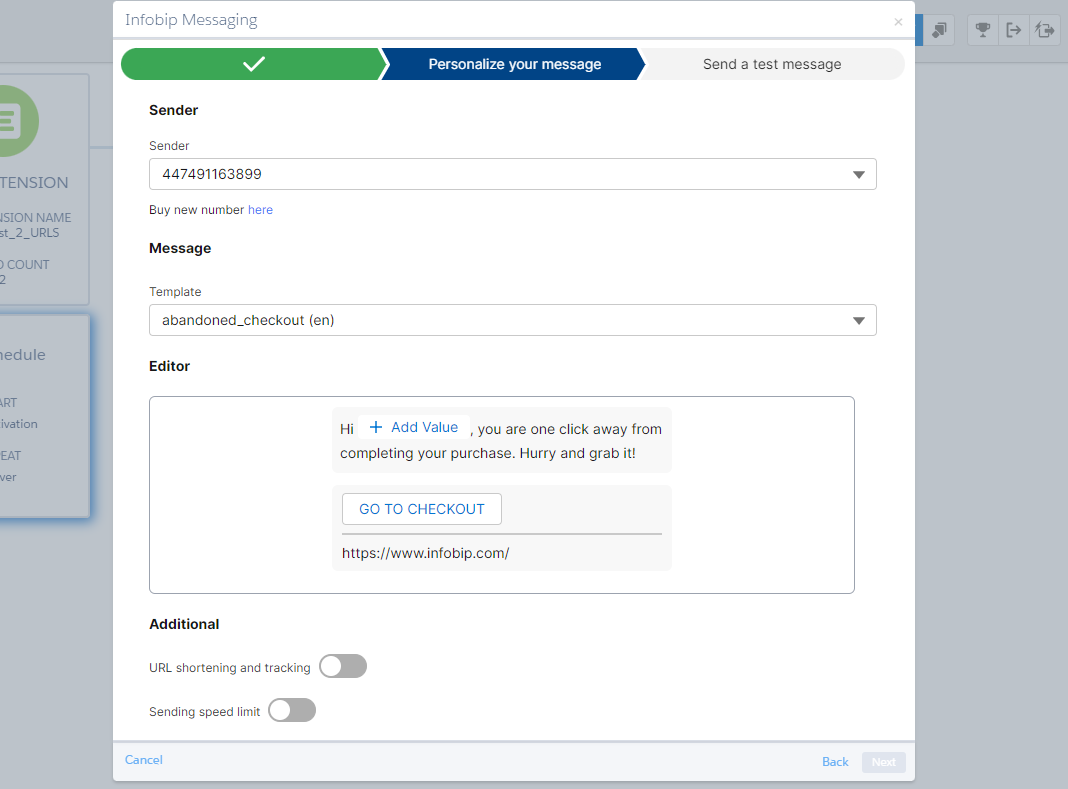The width and height of the screenshot is (1068, 789).
Task: Click the completed green checkmark step
Action: pos(254,64)
